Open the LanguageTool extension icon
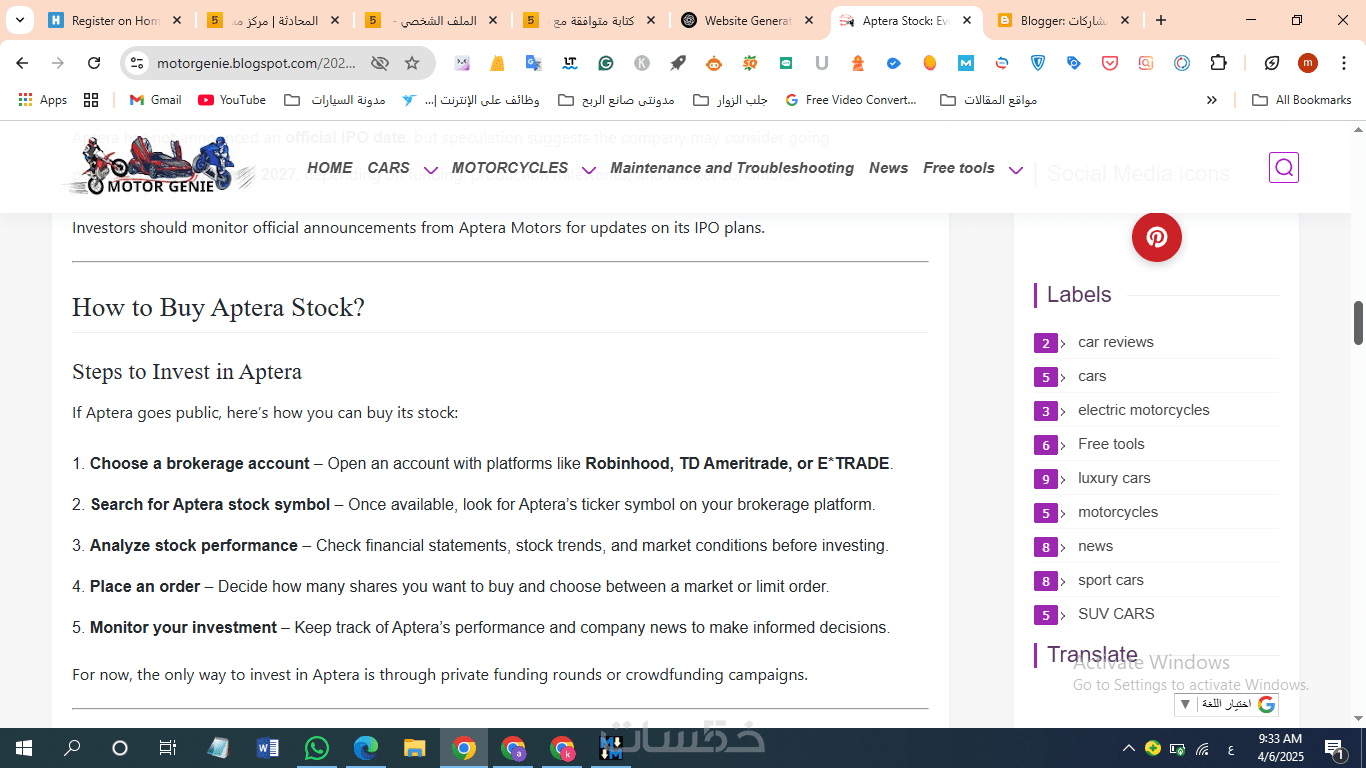This screenshot has width=1366, height=768. 569,63
